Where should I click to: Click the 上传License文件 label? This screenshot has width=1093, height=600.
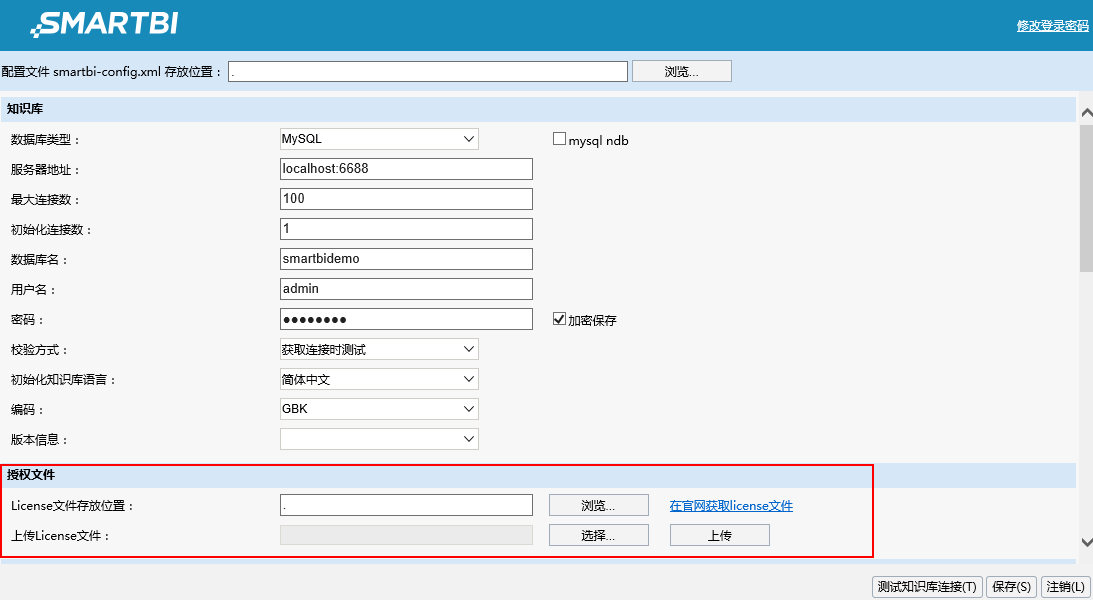click(x=61, y=536)
